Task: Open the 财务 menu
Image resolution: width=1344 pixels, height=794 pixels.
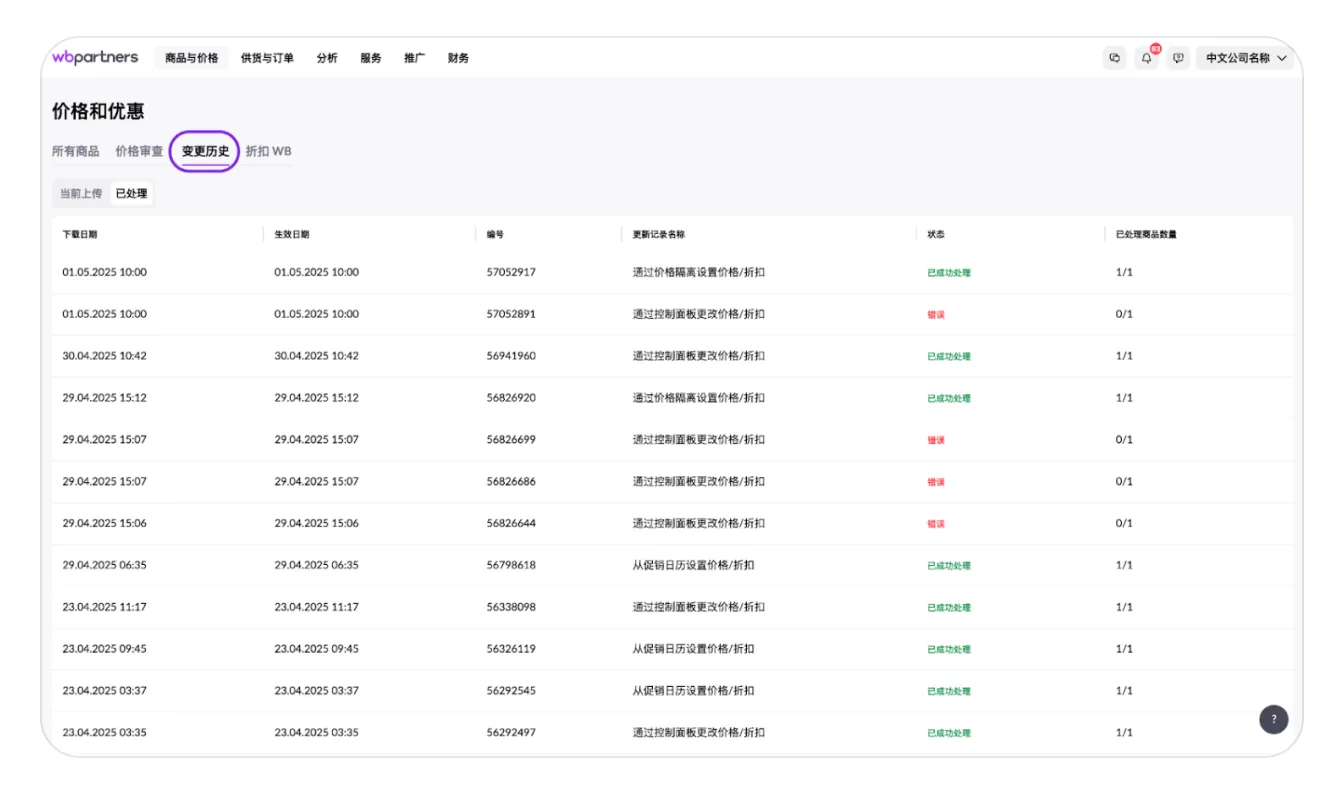Action: click(x=458, y=58)
